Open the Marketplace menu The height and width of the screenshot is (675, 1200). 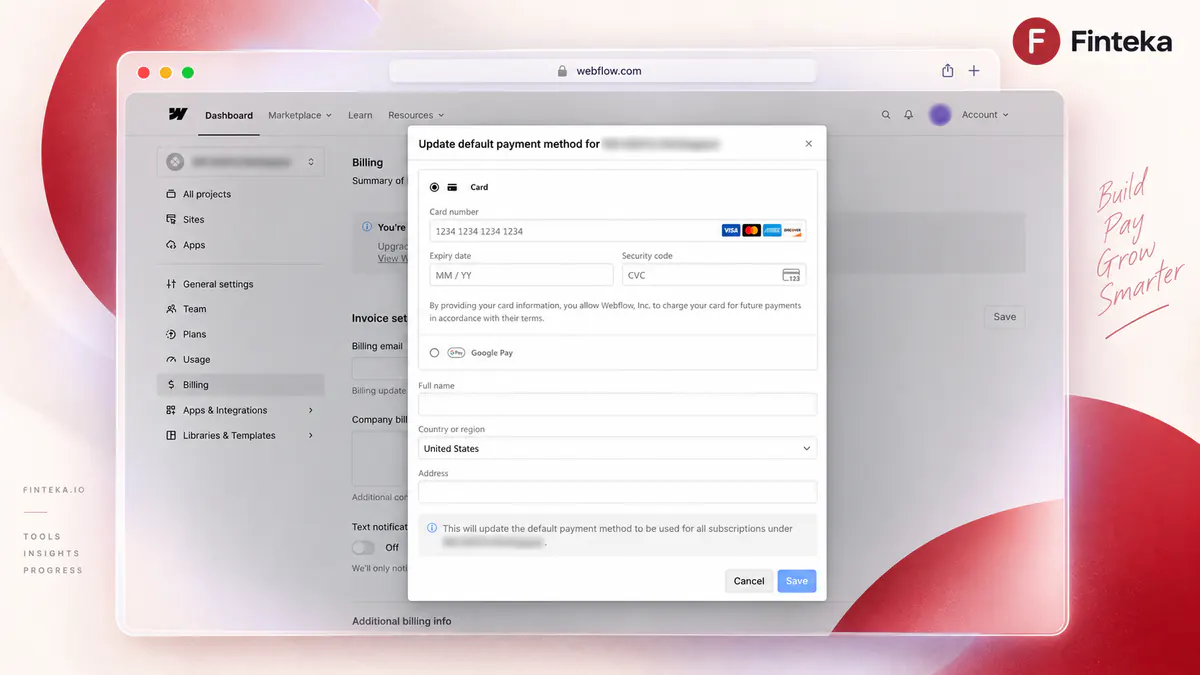pyautogui.click(x=299, y=115)
